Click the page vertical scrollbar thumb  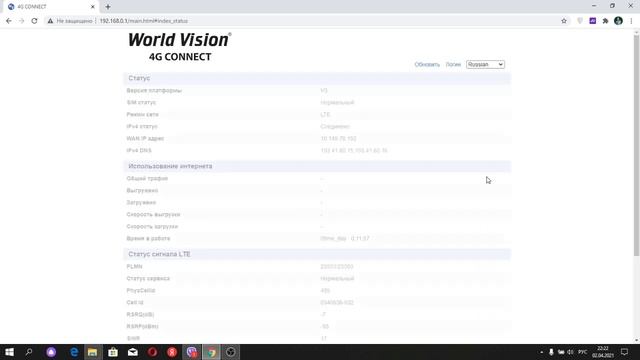[636, 146]
